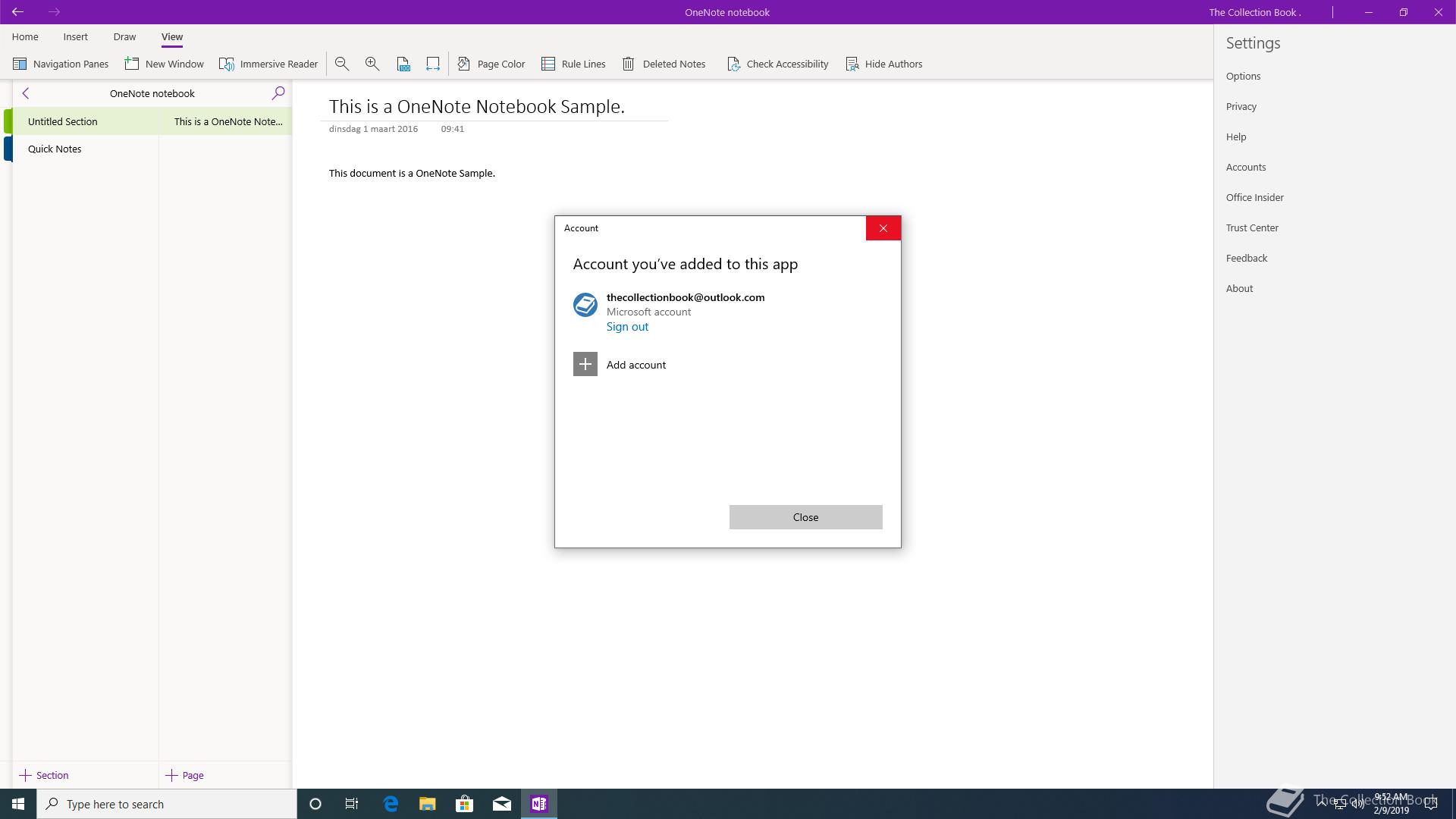
Task: Open Rule Lines options
Action: (x=573, y=64)
